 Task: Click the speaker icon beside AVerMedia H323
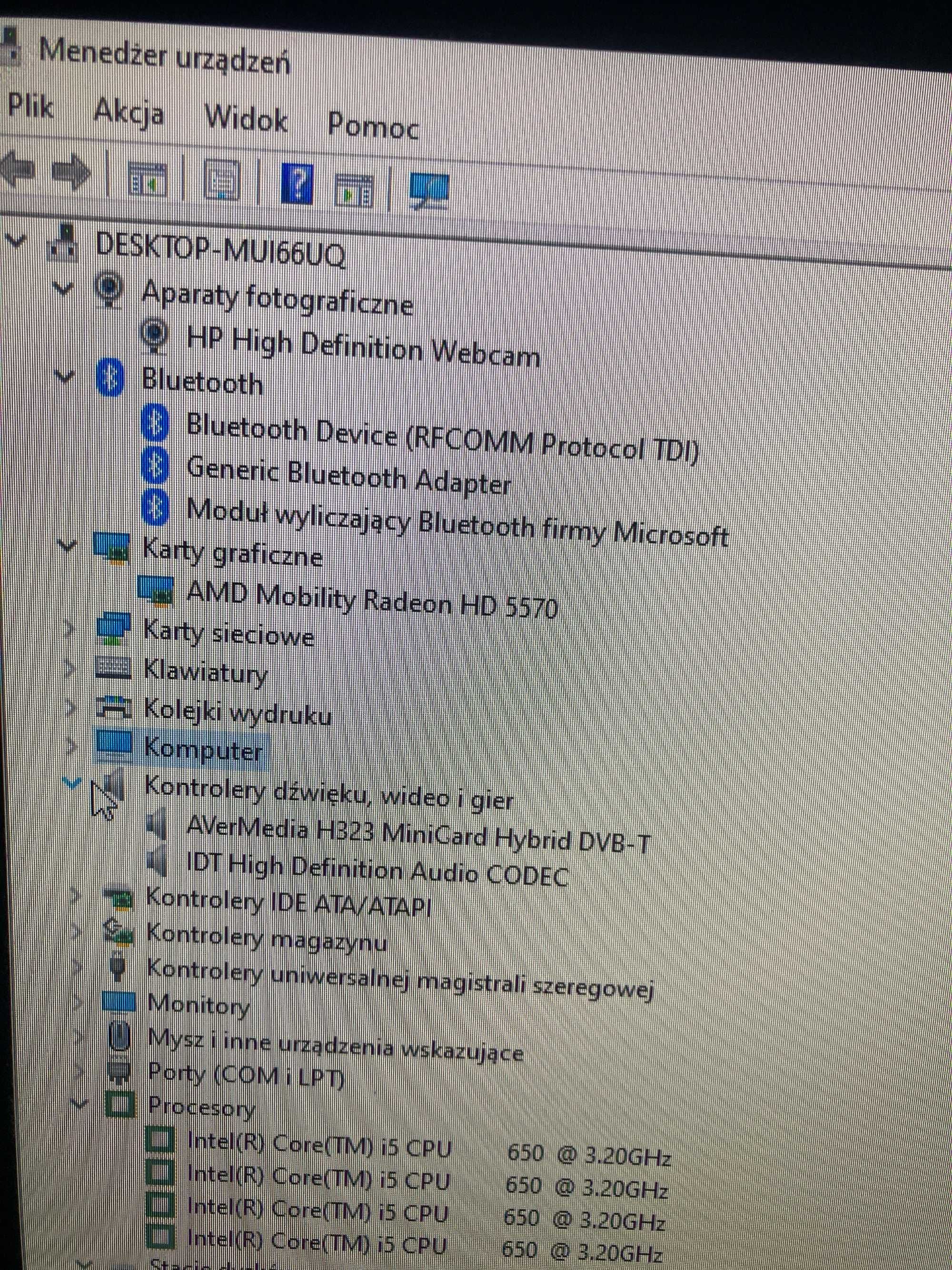click(x=156, y=824)
